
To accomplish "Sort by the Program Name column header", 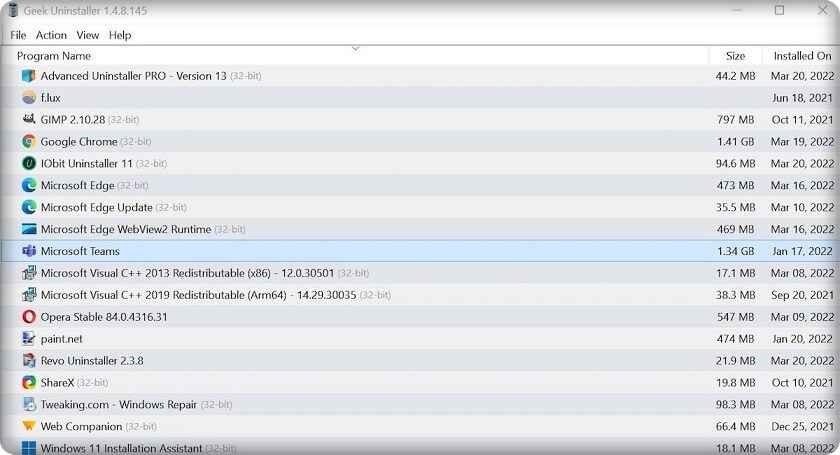I will coord(54,56).
